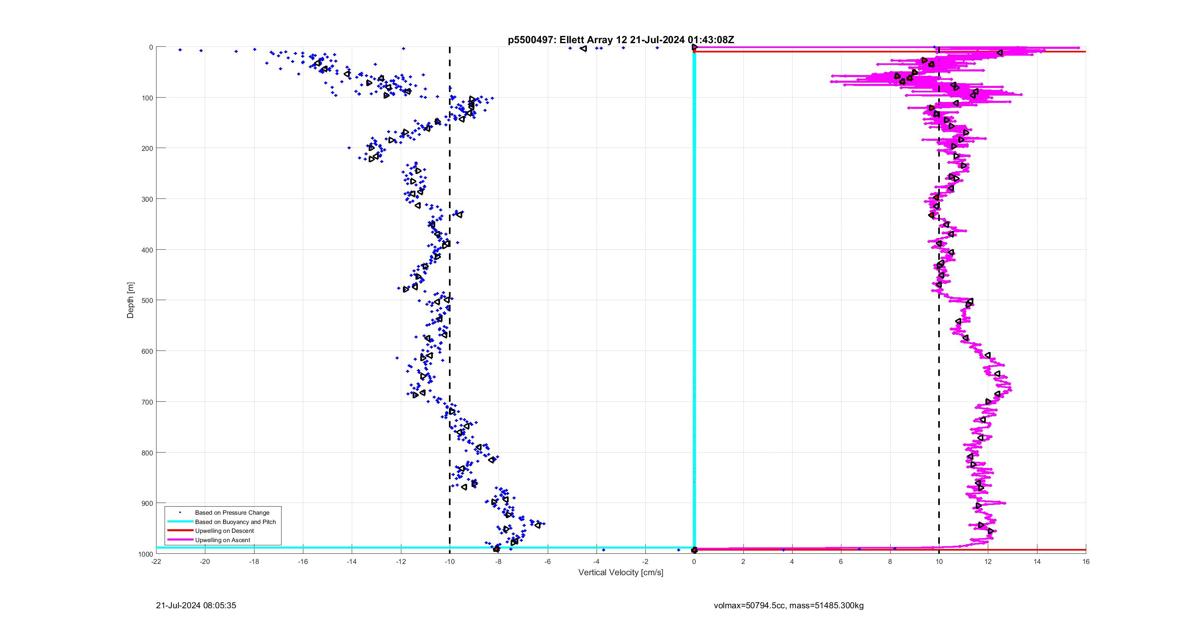The height and width of the screenshot is (622, 1200).
Task: Click the depth axis tick label '600'
Action: pyautogui.click(x=146, y=351)
